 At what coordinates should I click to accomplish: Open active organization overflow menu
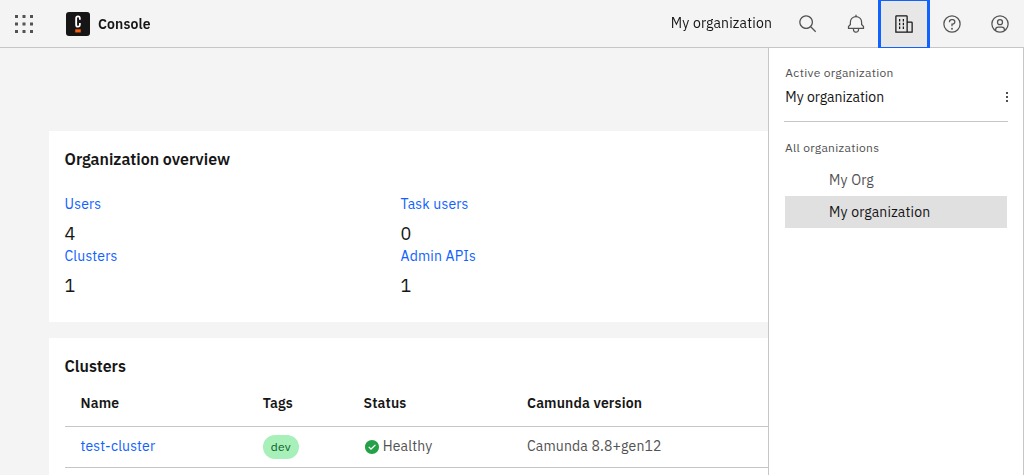pos(1007,97)
